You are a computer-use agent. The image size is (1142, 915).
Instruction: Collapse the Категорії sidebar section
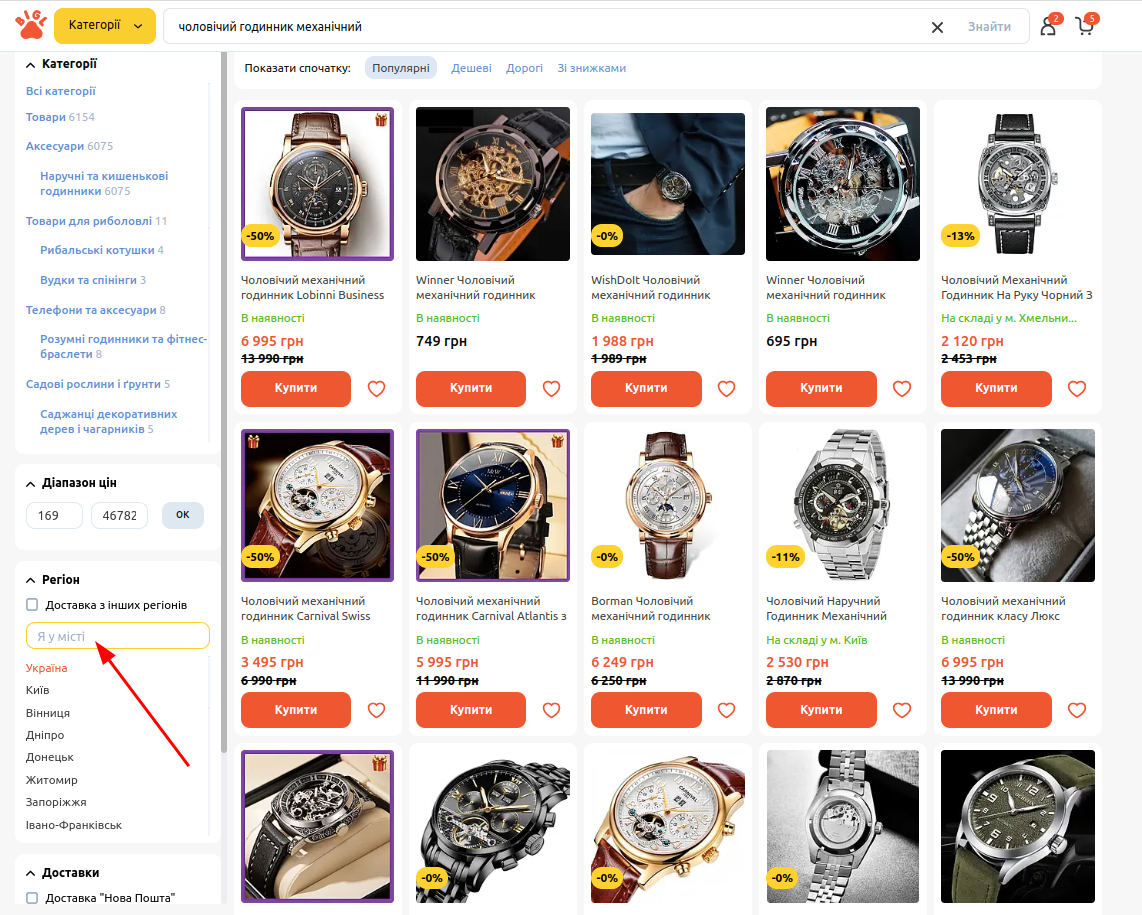click(30, 64)
